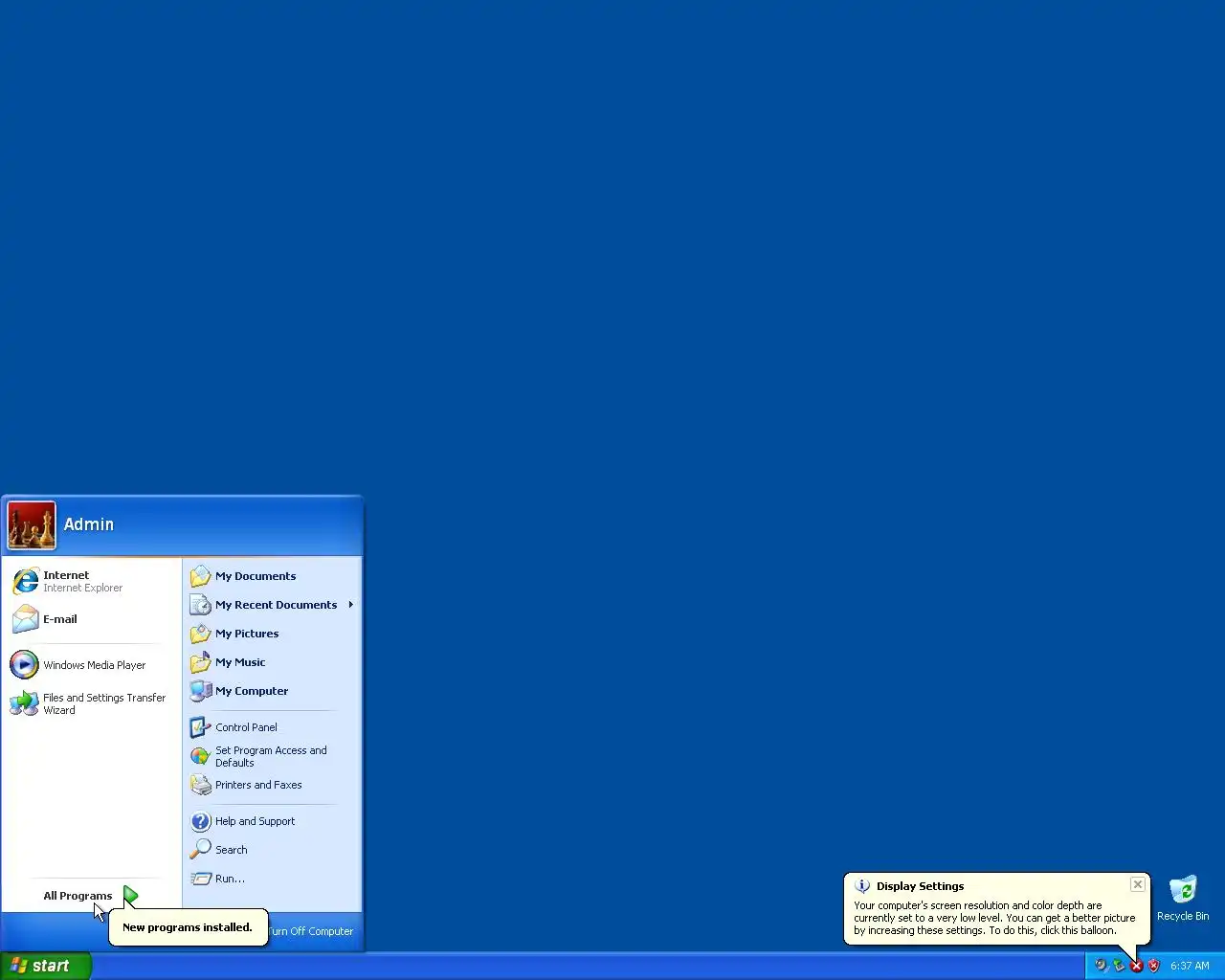Open My Pictures folder
Screen dimensions: 1225x980
tap(272, 634)
